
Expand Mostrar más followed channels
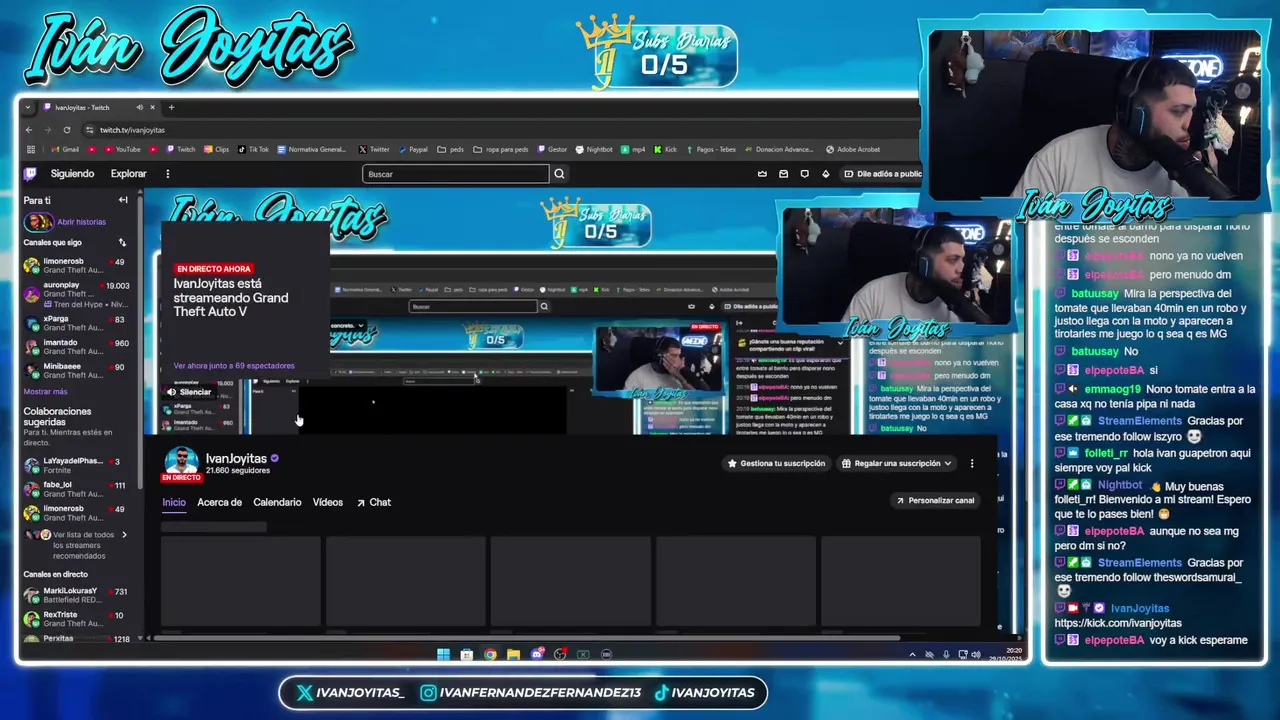[x=46, y=392]
